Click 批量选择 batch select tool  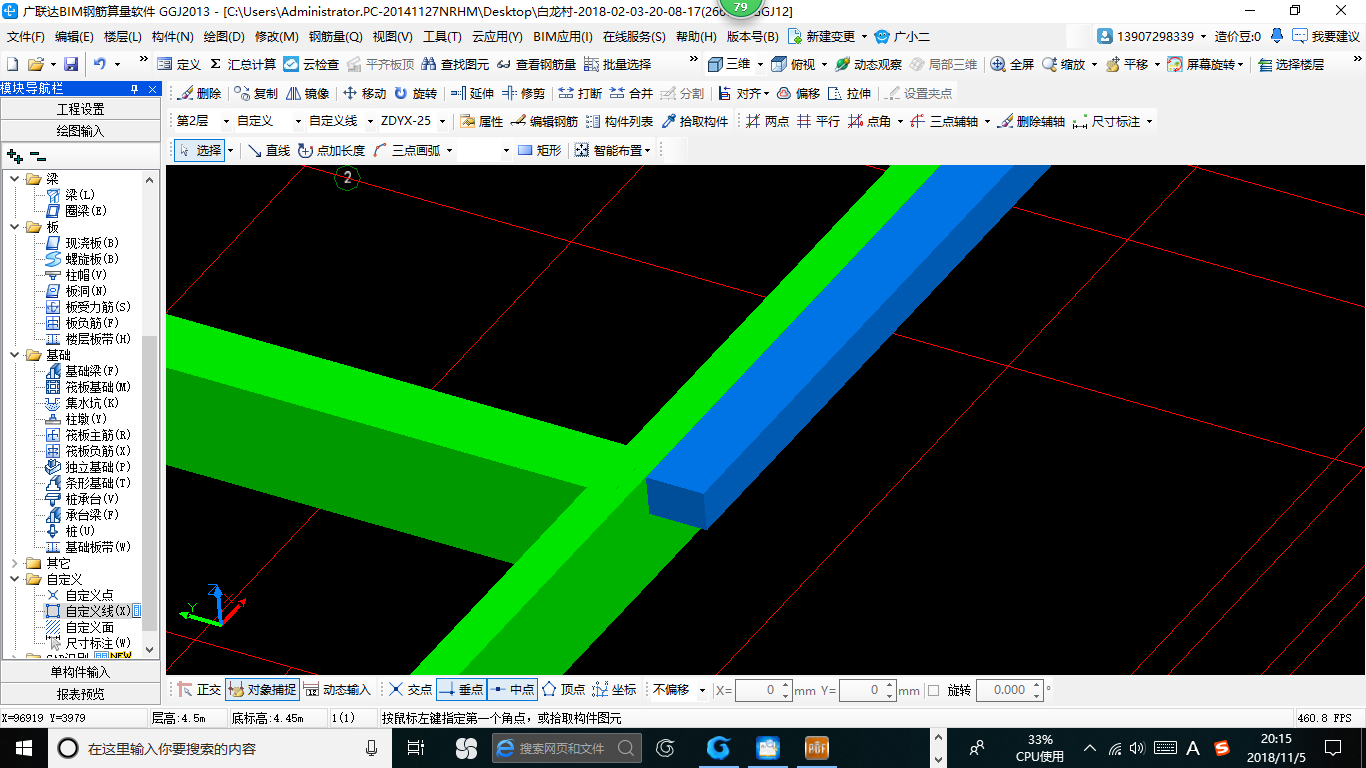tap(617, 64)
